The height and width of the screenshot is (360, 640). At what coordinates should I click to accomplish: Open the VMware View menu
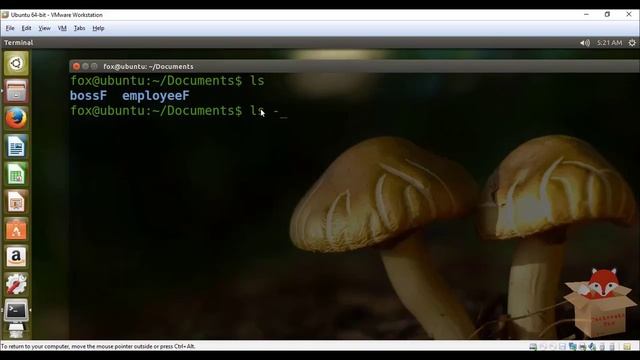tap(44, 28)
